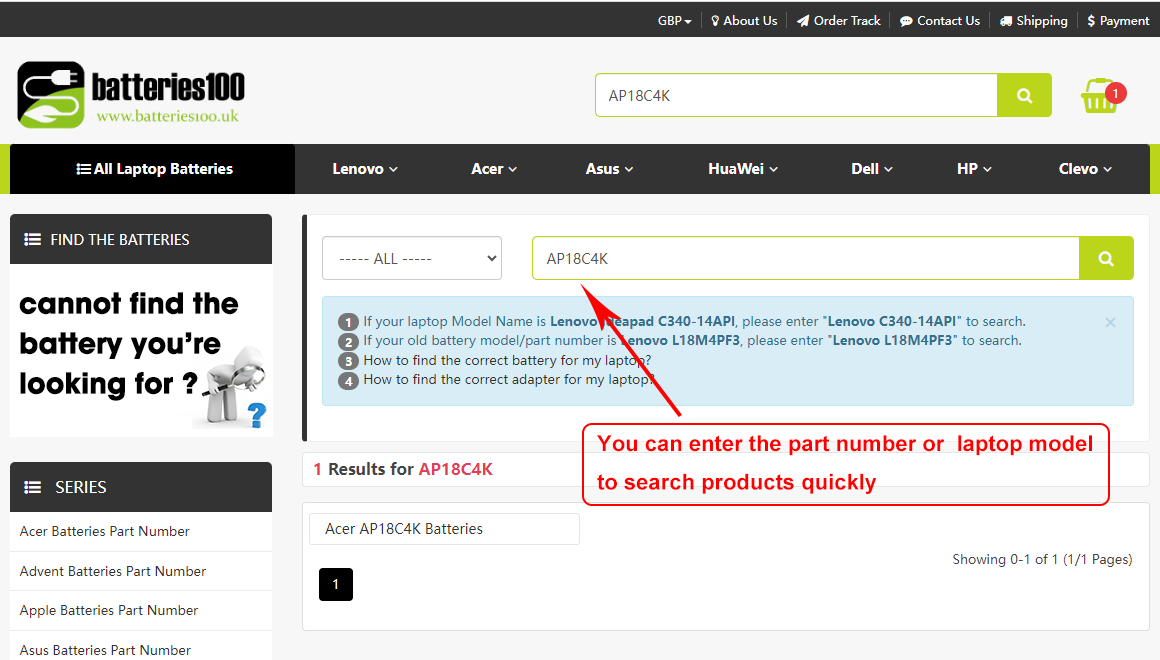Go to About Us page
This screenshot has width=1160, height=660.
click(x=743, y=21)
